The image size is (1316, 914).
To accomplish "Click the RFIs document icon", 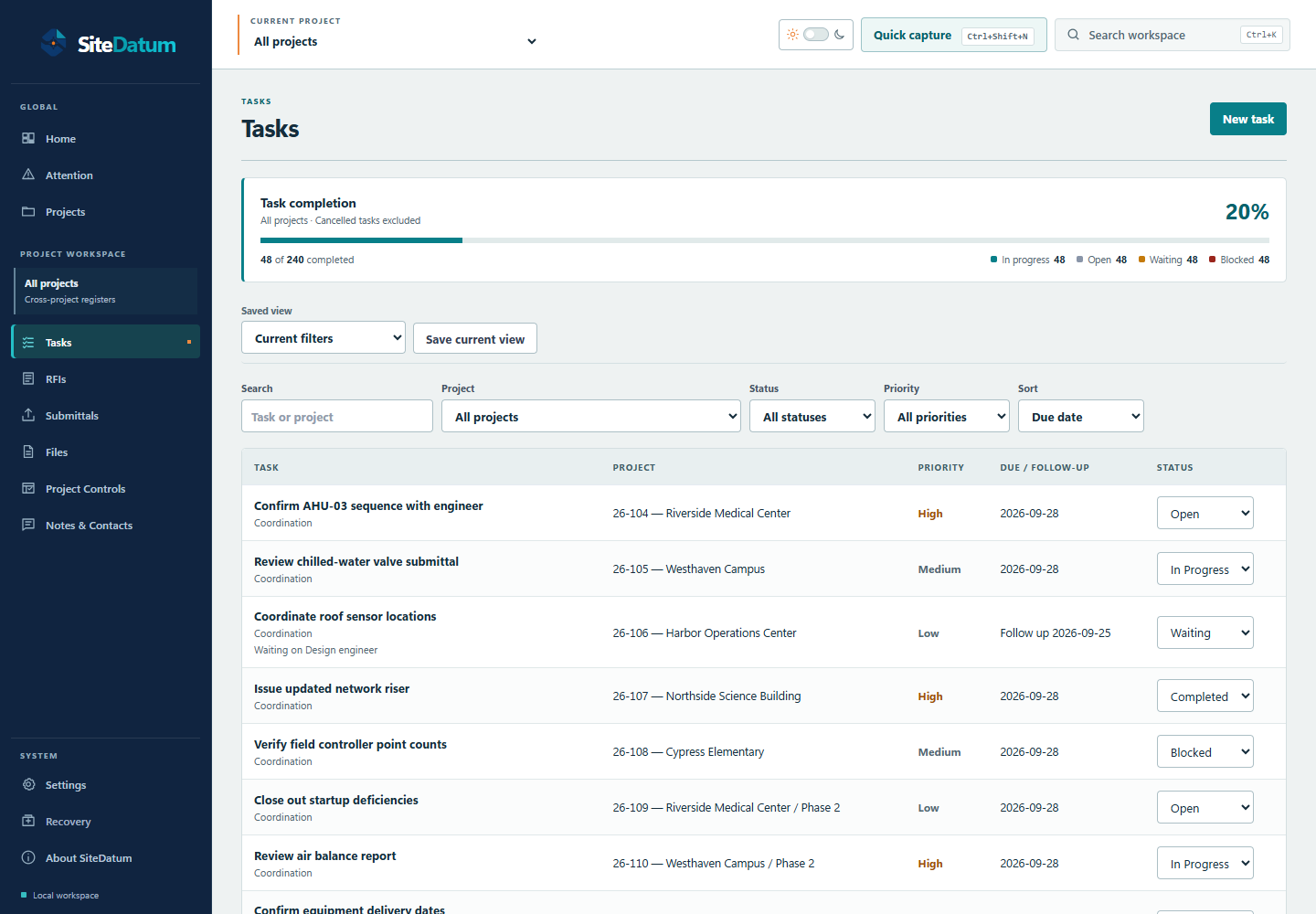I will (28, 378).
